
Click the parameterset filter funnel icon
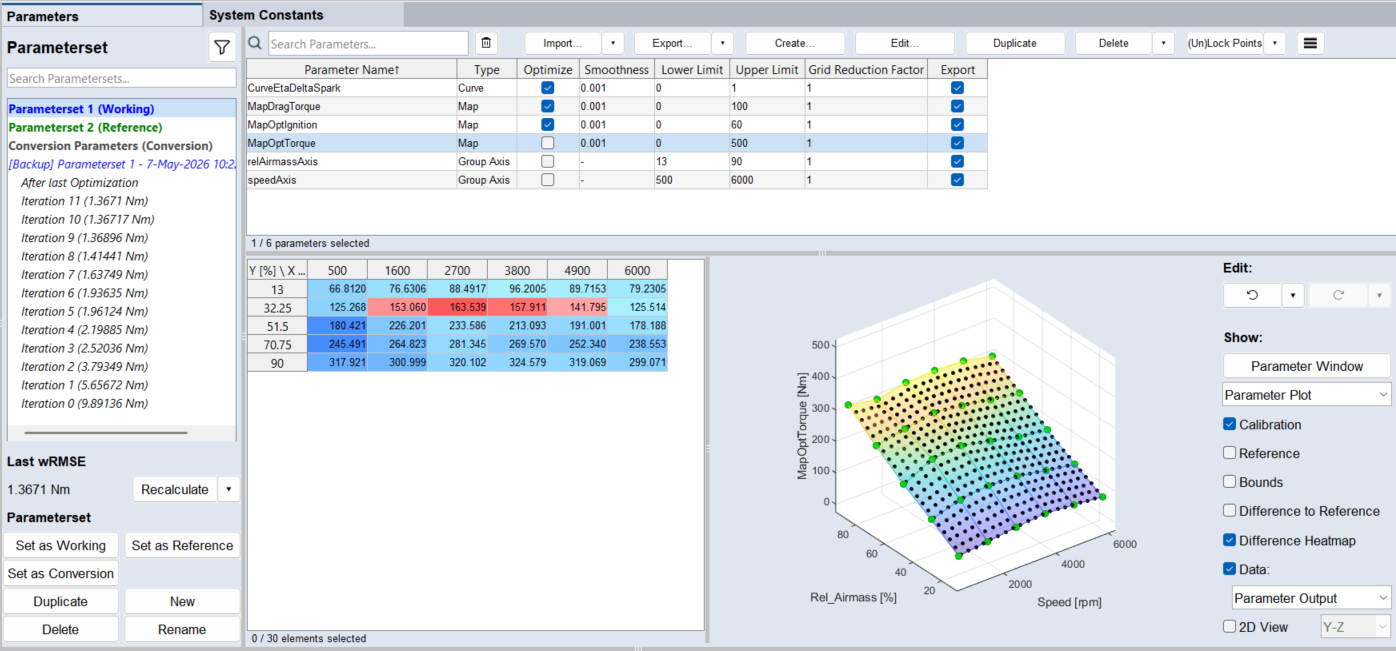(222, 47)
